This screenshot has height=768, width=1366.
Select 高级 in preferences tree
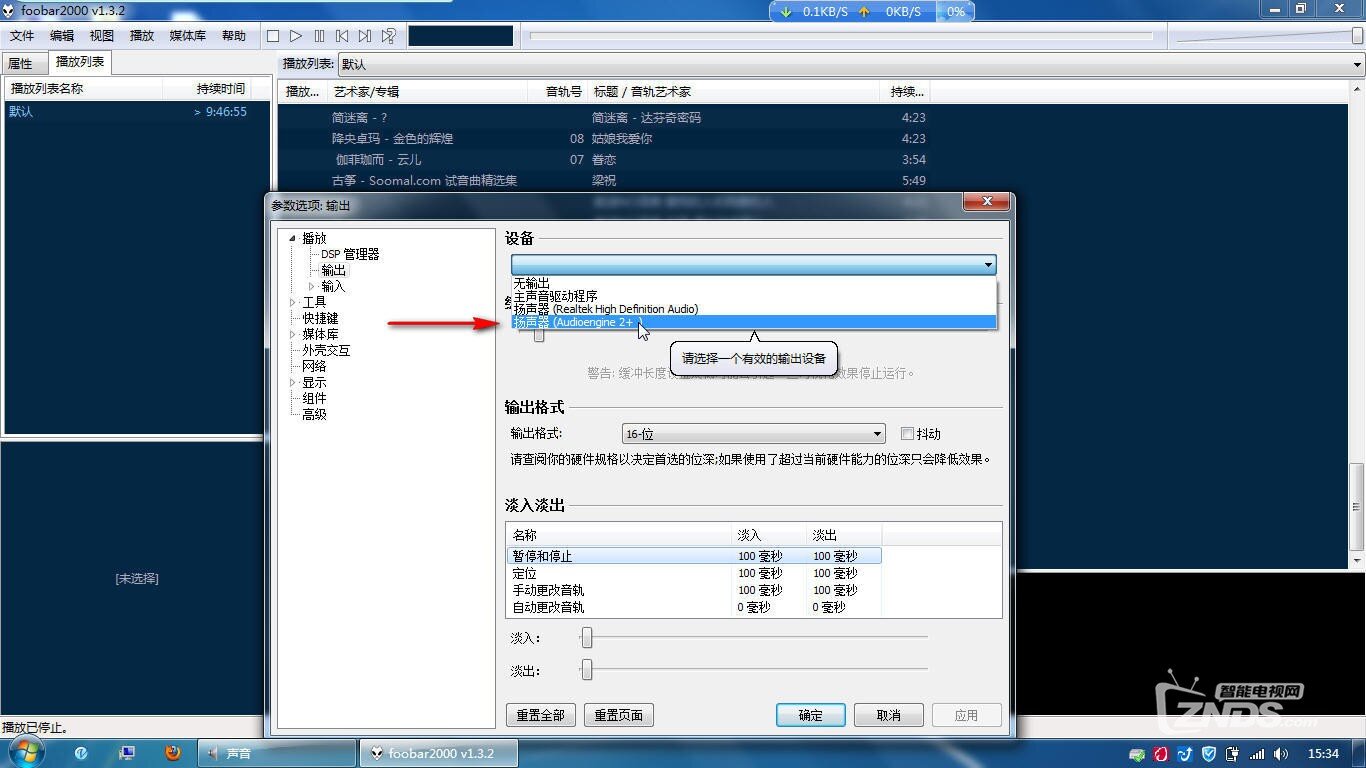coord(314,414)
